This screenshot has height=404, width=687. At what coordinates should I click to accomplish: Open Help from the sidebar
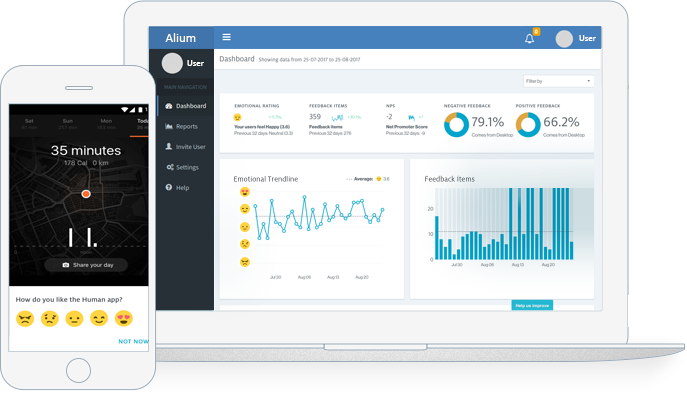pos(185,188)
